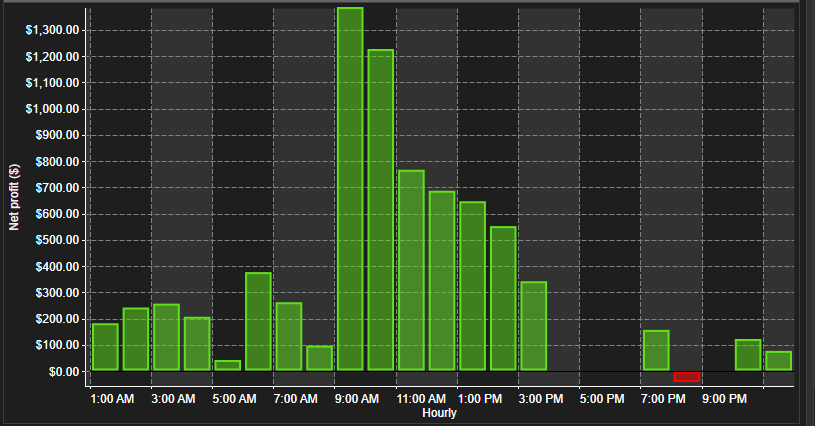Click the 10:00 PM profit bar
Viewport: 815px width, 426px height.
pos(748,355)
